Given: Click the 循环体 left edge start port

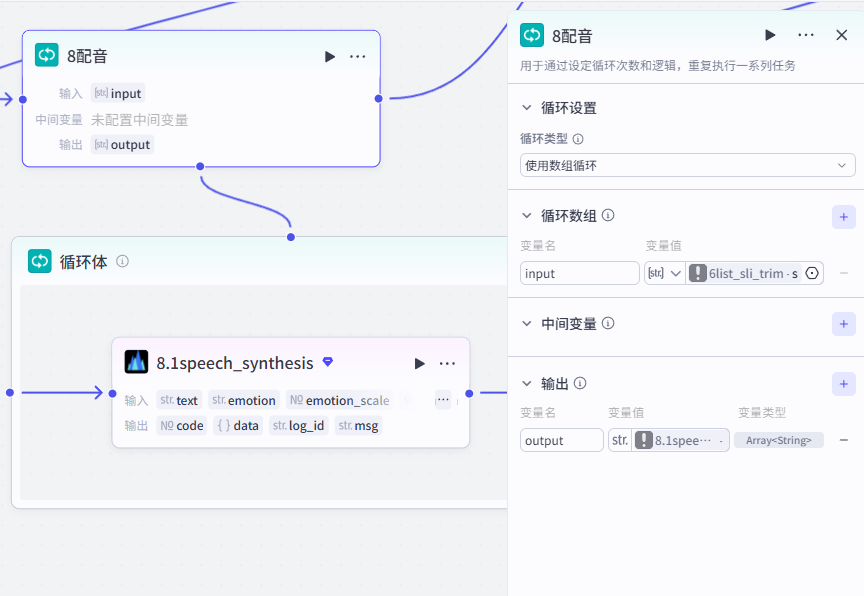Looking at the screenshot, I should click(10, 392).
